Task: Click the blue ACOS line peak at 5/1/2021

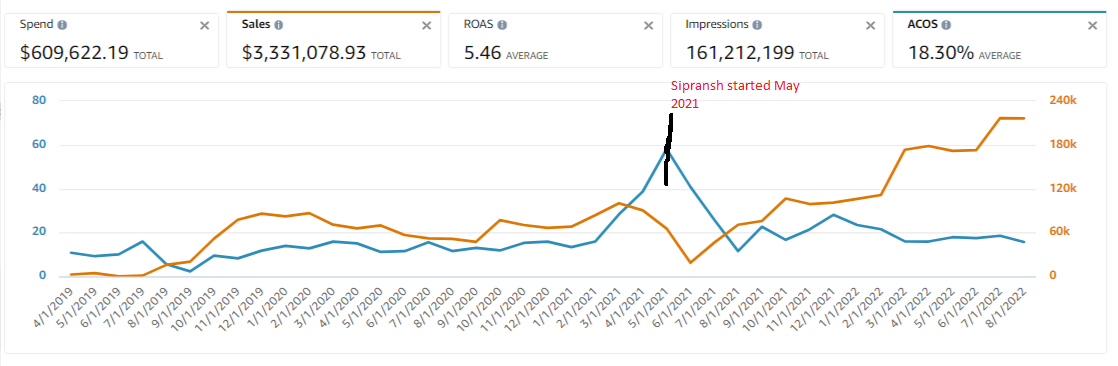Action: tap(667, 148)
